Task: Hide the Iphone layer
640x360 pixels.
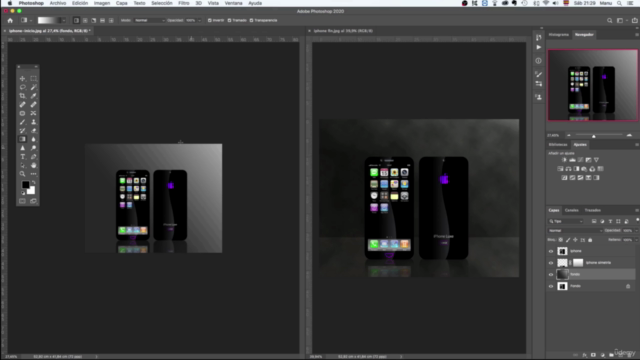Action: 551,251
